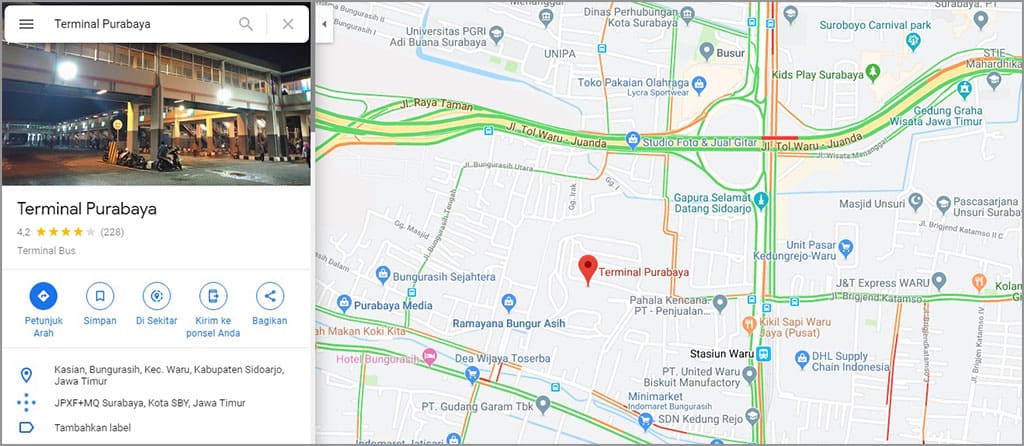Save place with Simpan icon
The height and width of the screenshot is (446, 1024).
coord(100,296)
